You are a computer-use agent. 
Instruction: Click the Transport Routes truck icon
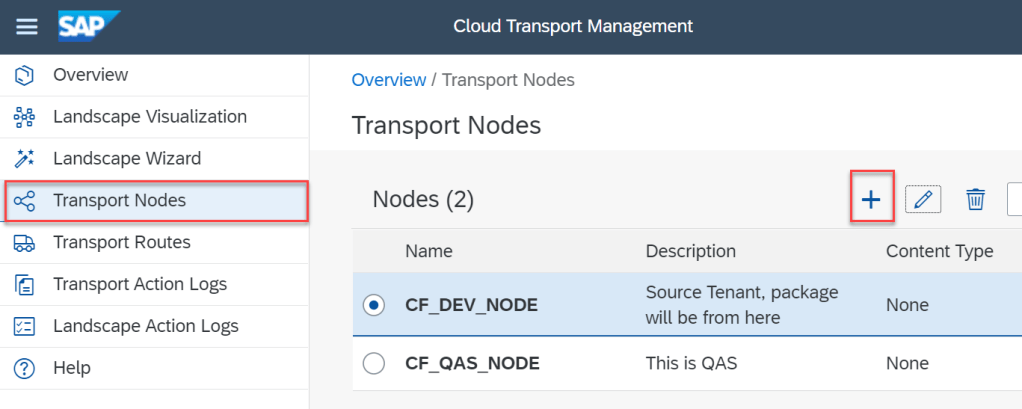pyautogui.click(x=25, y=243)
